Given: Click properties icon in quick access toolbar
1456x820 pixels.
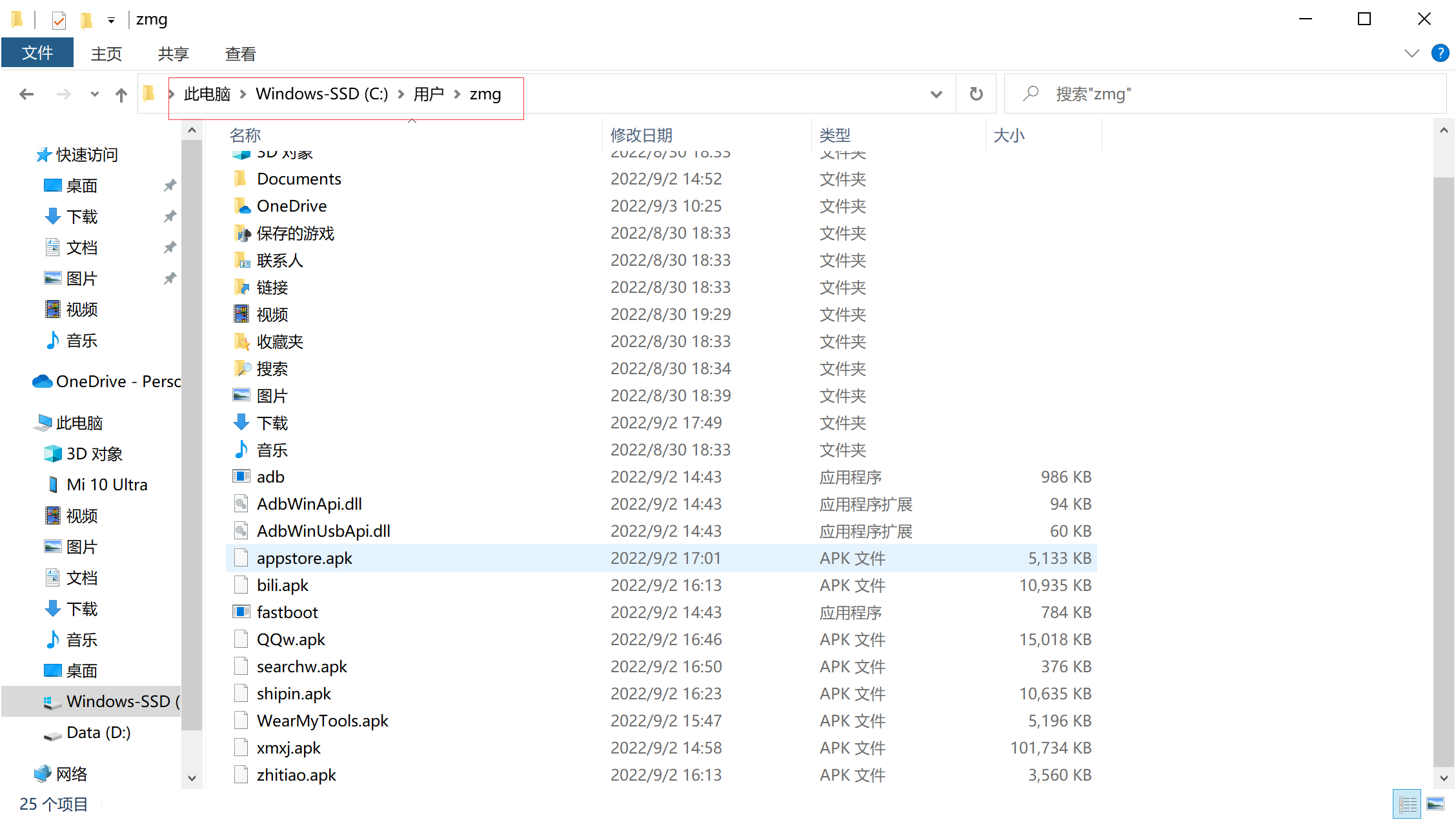Looking at the screenshot, I should pyautogui.click(x=59, y=20).
